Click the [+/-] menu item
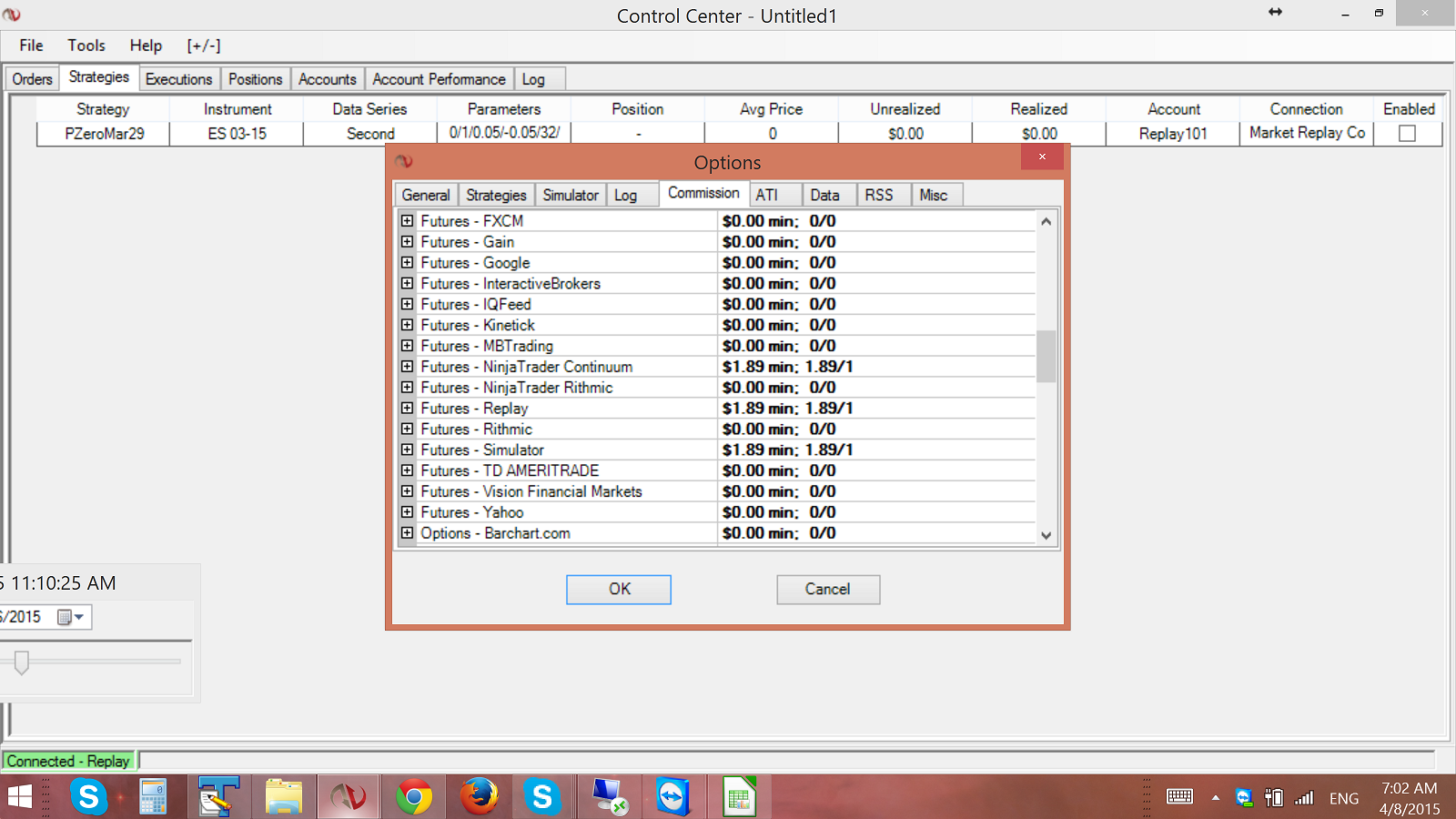This screenshot has width=1456, height=819. tap(204, 45)
